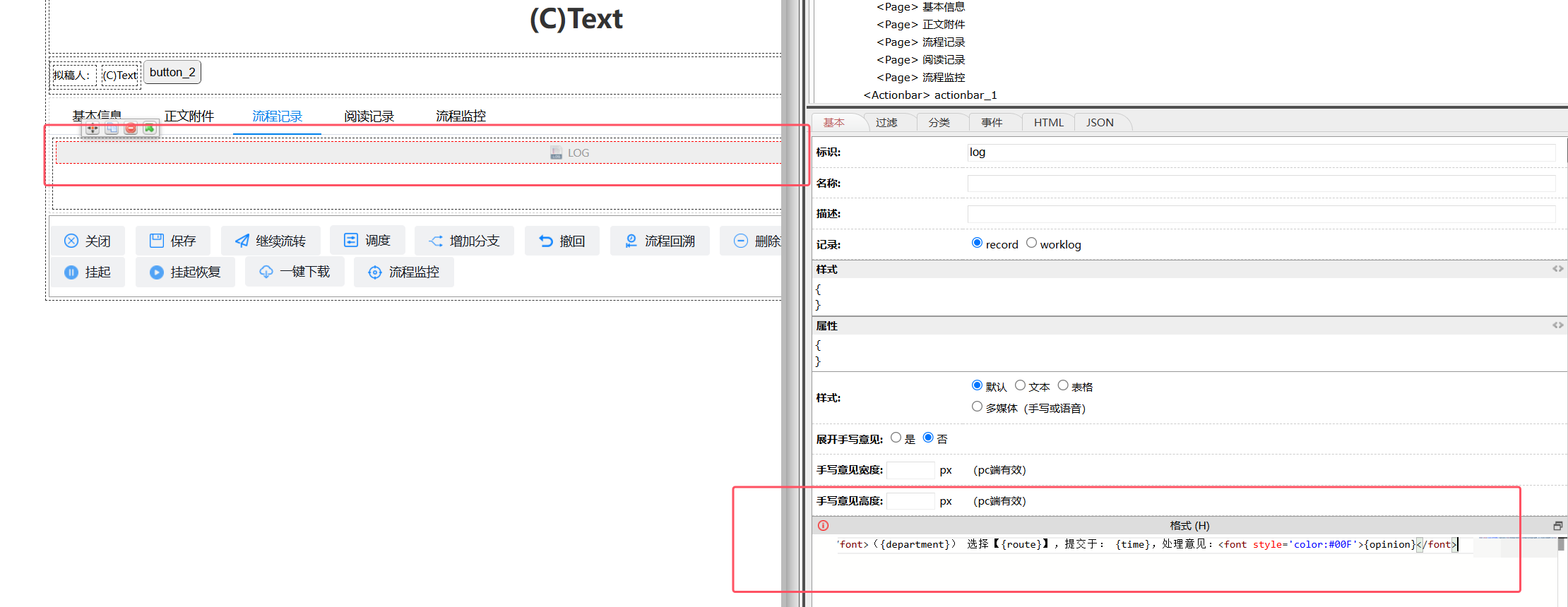Viewport: 1568px width, 607px height.
Task: Click the red delete component icon
Action: (131, 128)
